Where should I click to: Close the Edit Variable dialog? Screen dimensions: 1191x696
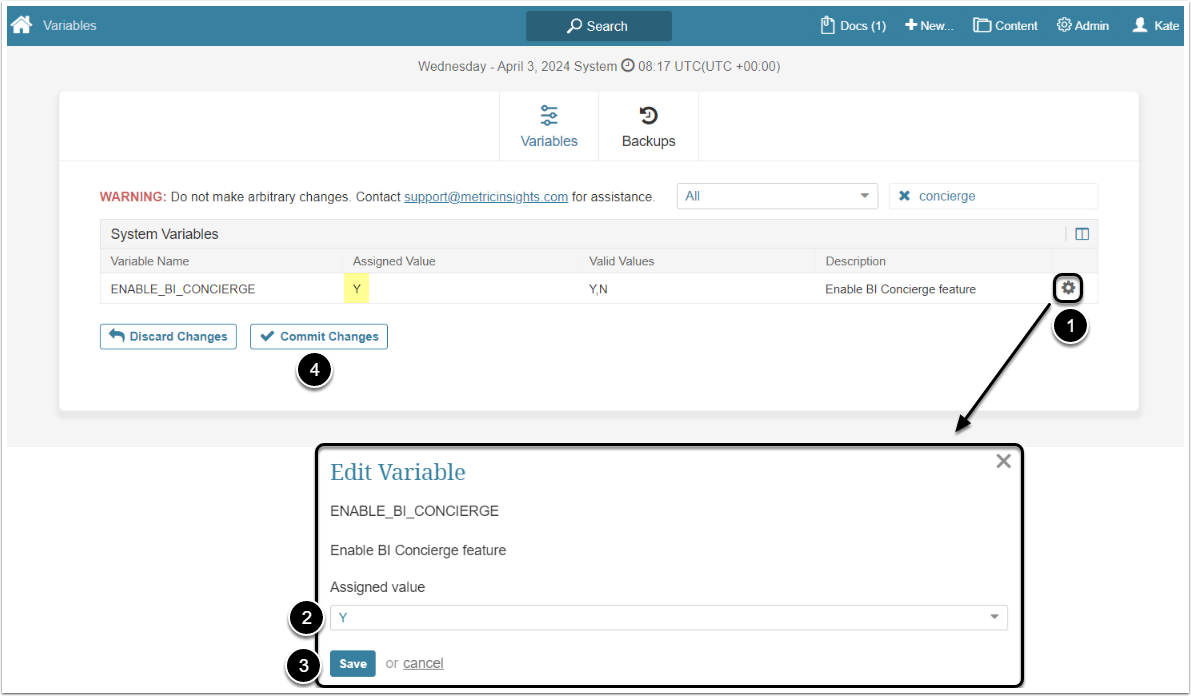pos(1003,461)
